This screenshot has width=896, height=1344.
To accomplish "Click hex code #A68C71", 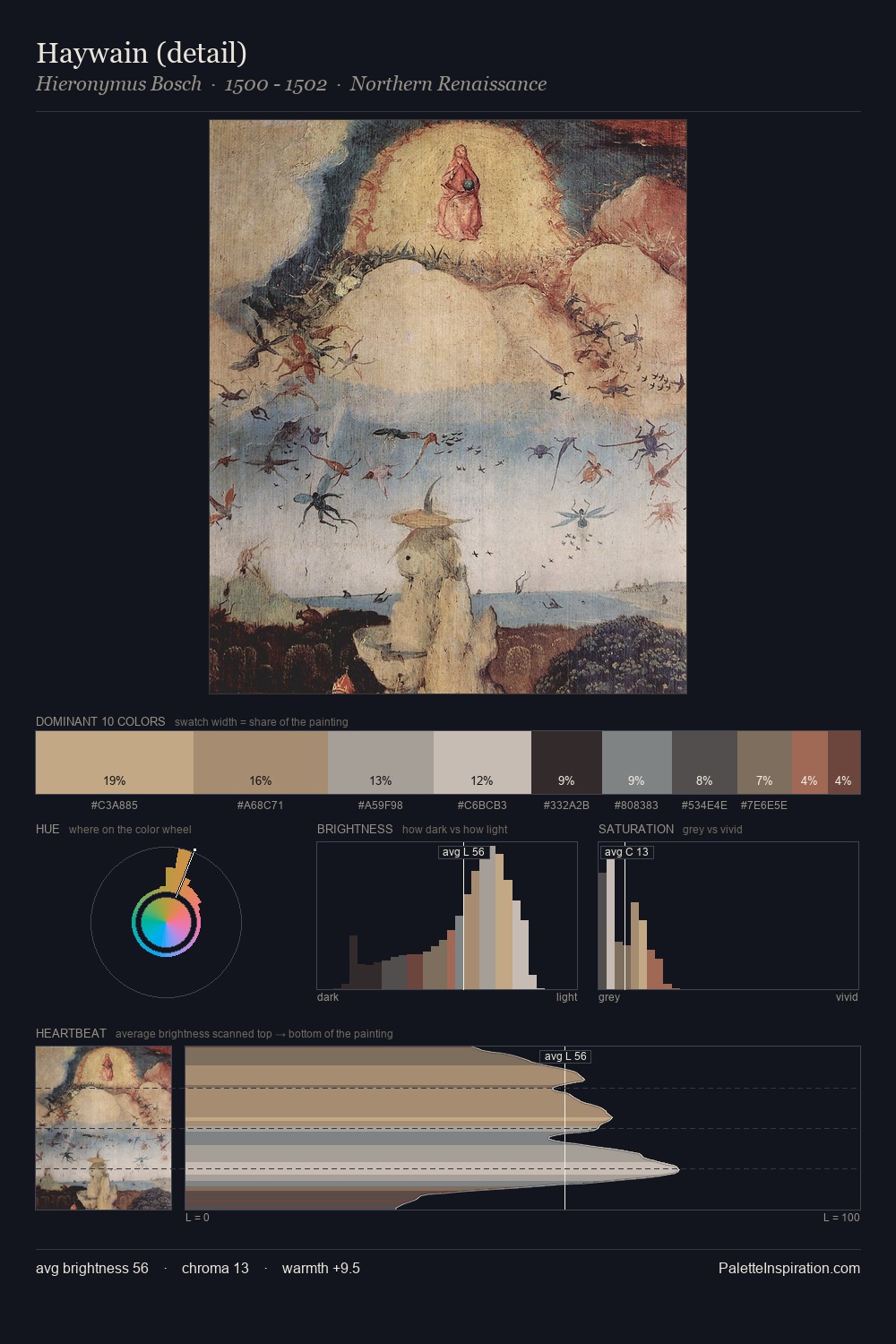I will coord(261,806).
